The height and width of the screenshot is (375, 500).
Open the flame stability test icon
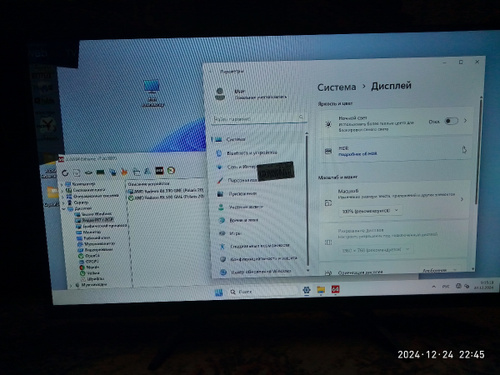coord(124,172)
